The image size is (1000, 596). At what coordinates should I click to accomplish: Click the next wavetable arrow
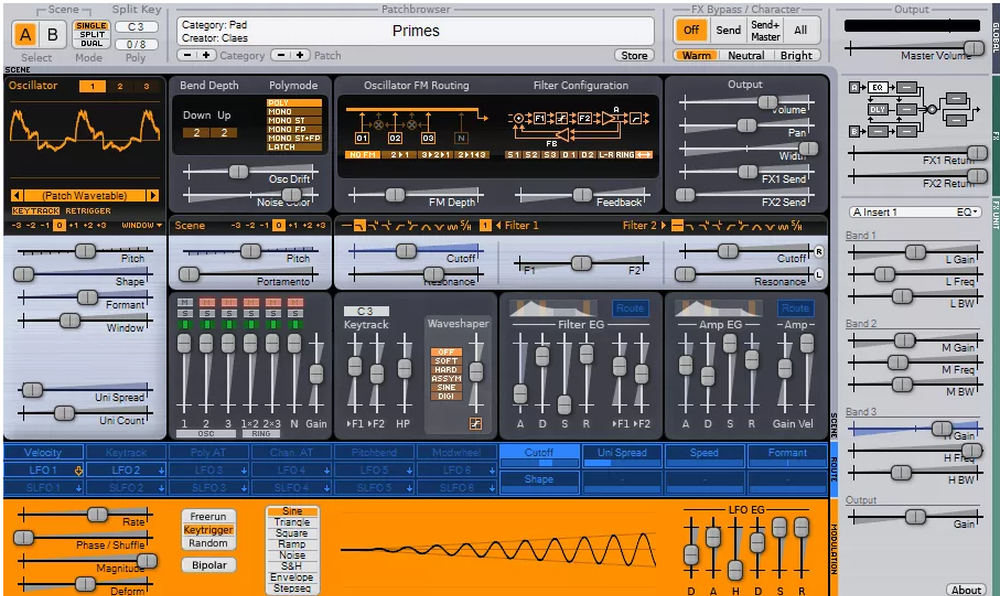point(152,196)
